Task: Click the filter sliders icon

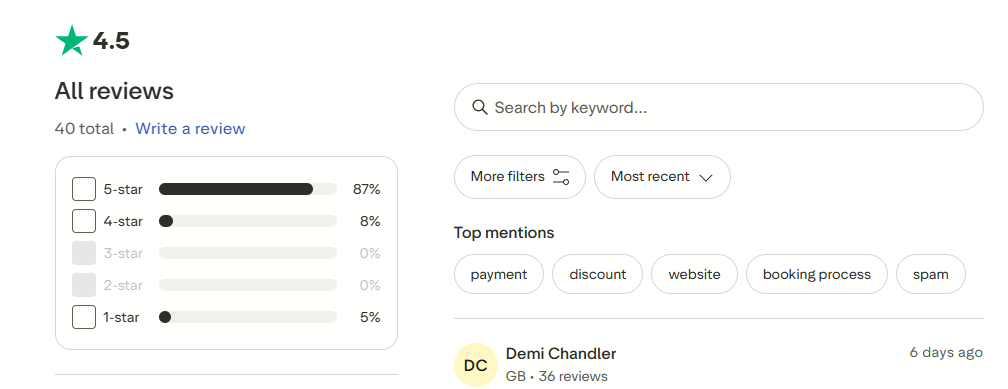Action: (x=561, y=177)
